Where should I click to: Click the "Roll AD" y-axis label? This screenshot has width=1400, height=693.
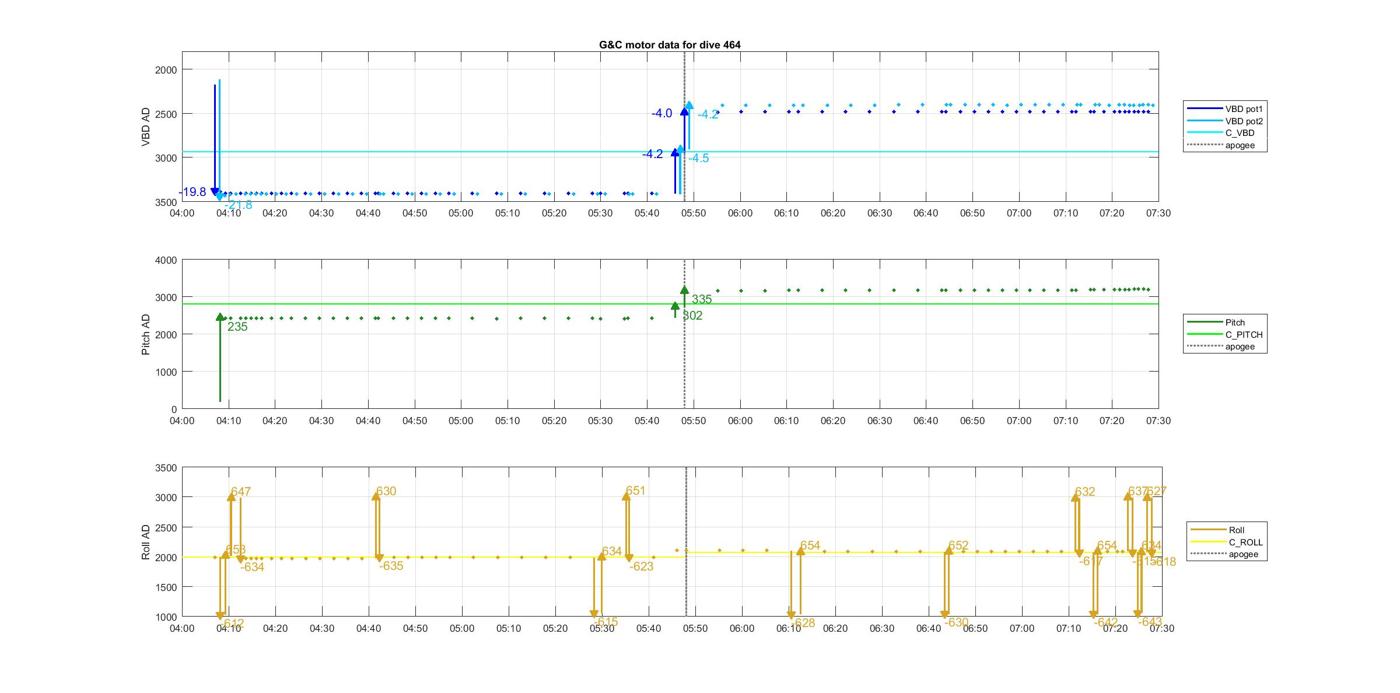146,542
